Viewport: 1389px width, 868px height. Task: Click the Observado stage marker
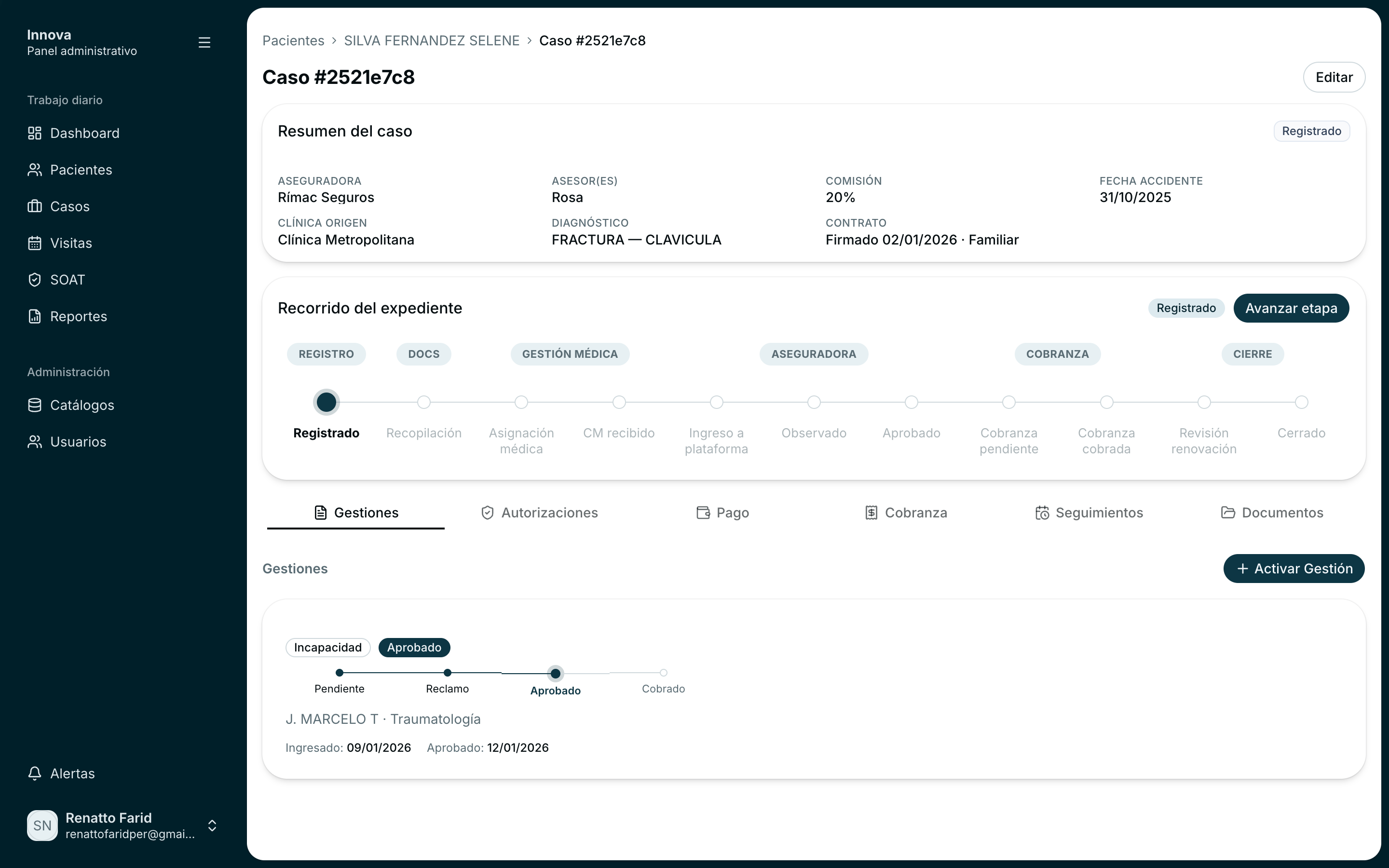814,402
